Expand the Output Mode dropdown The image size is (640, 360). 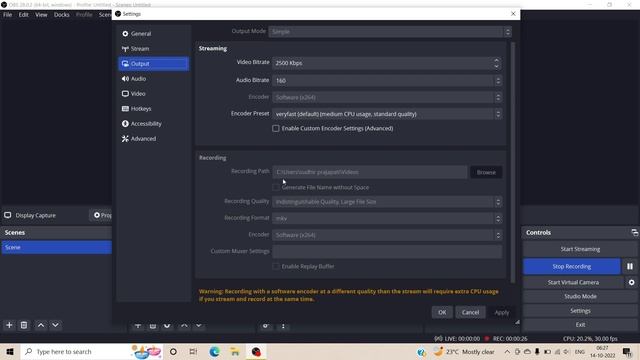click(x=390, y=31)
